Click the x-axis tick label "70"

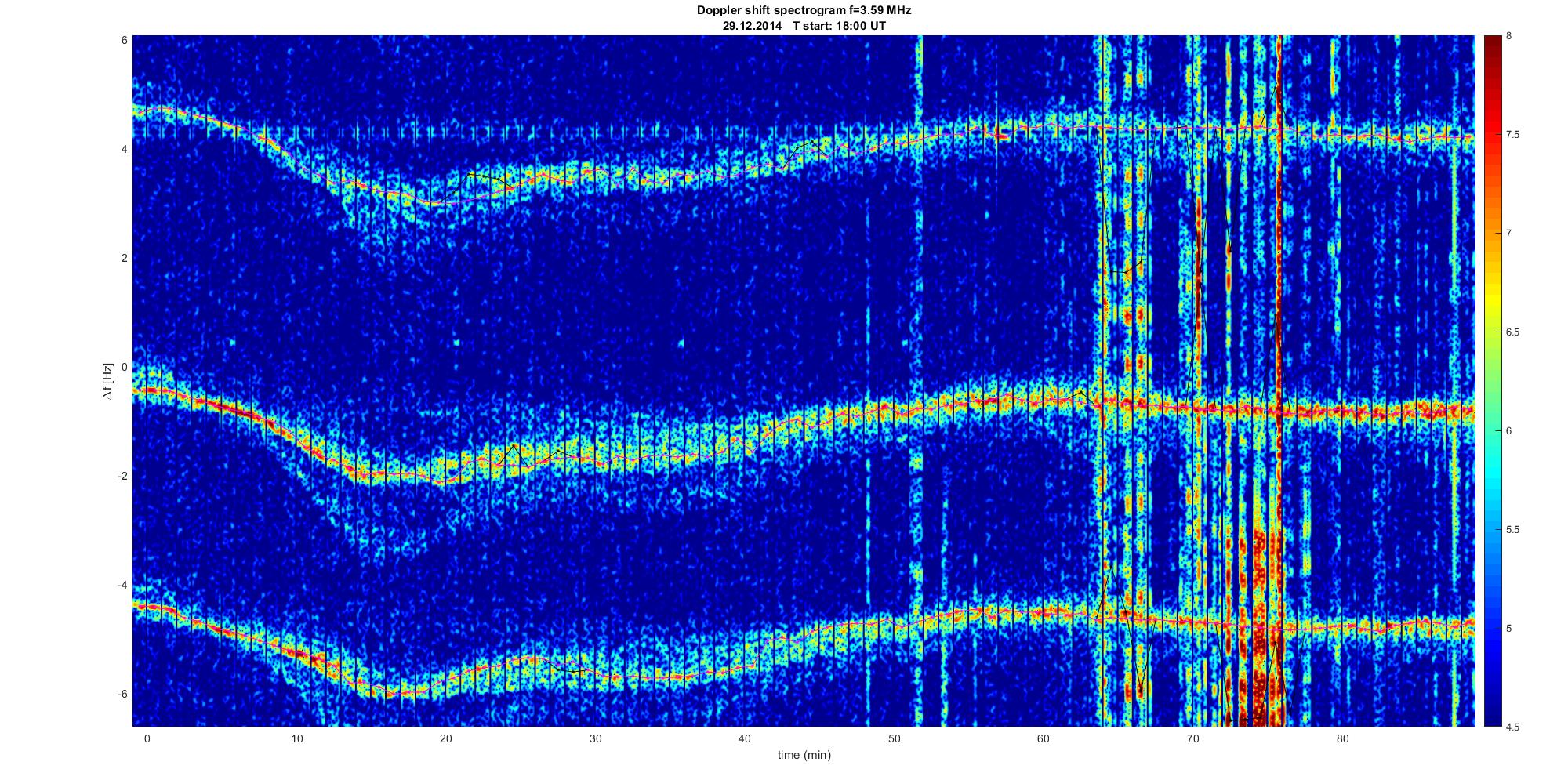point(1192,738)
